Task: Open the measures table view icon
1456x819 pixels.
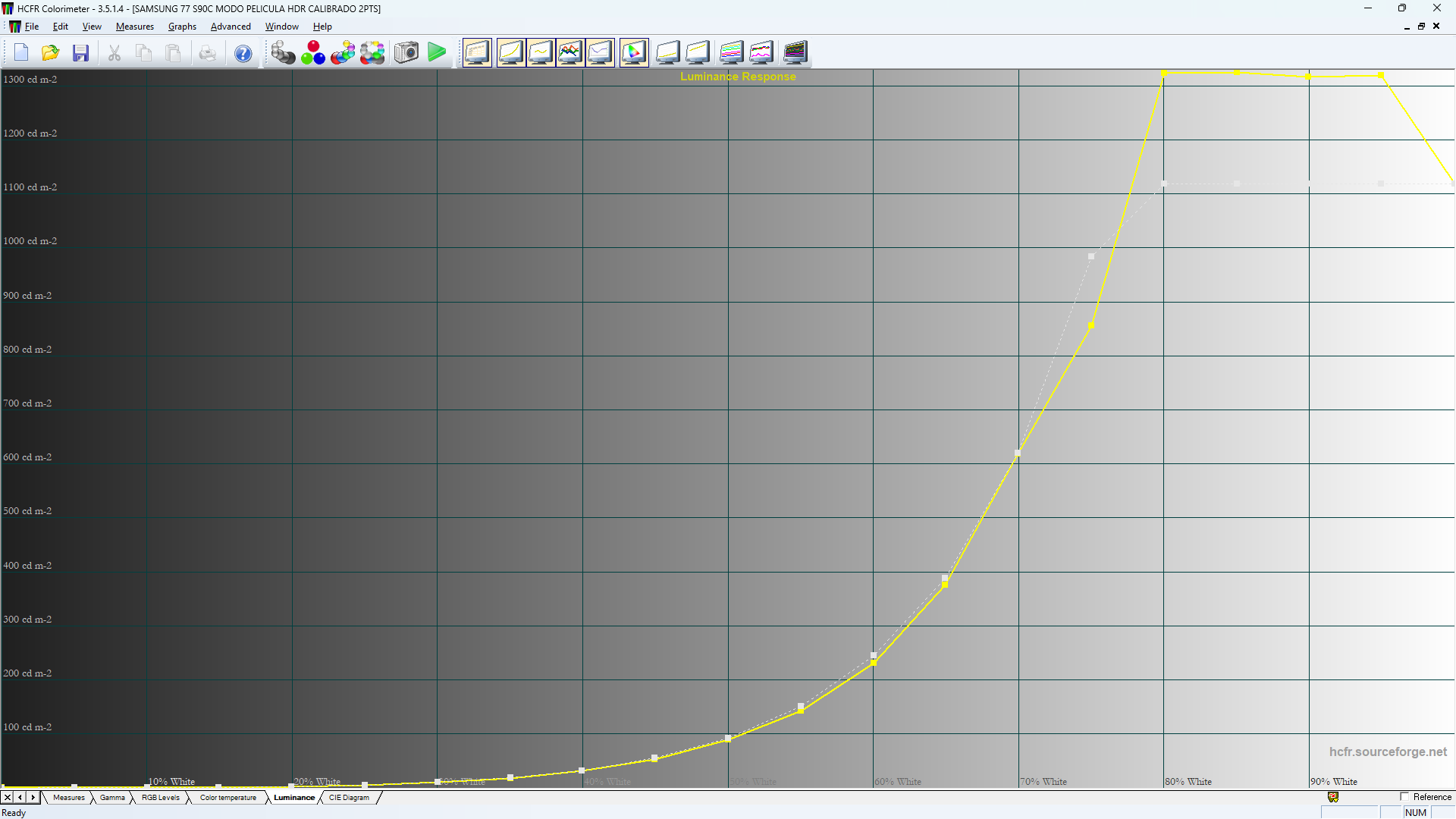Action: coord(477,52)
